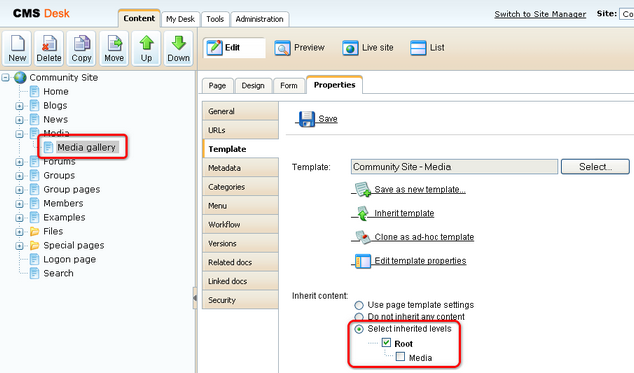Expand the Special pages tree node

[19, 246]
